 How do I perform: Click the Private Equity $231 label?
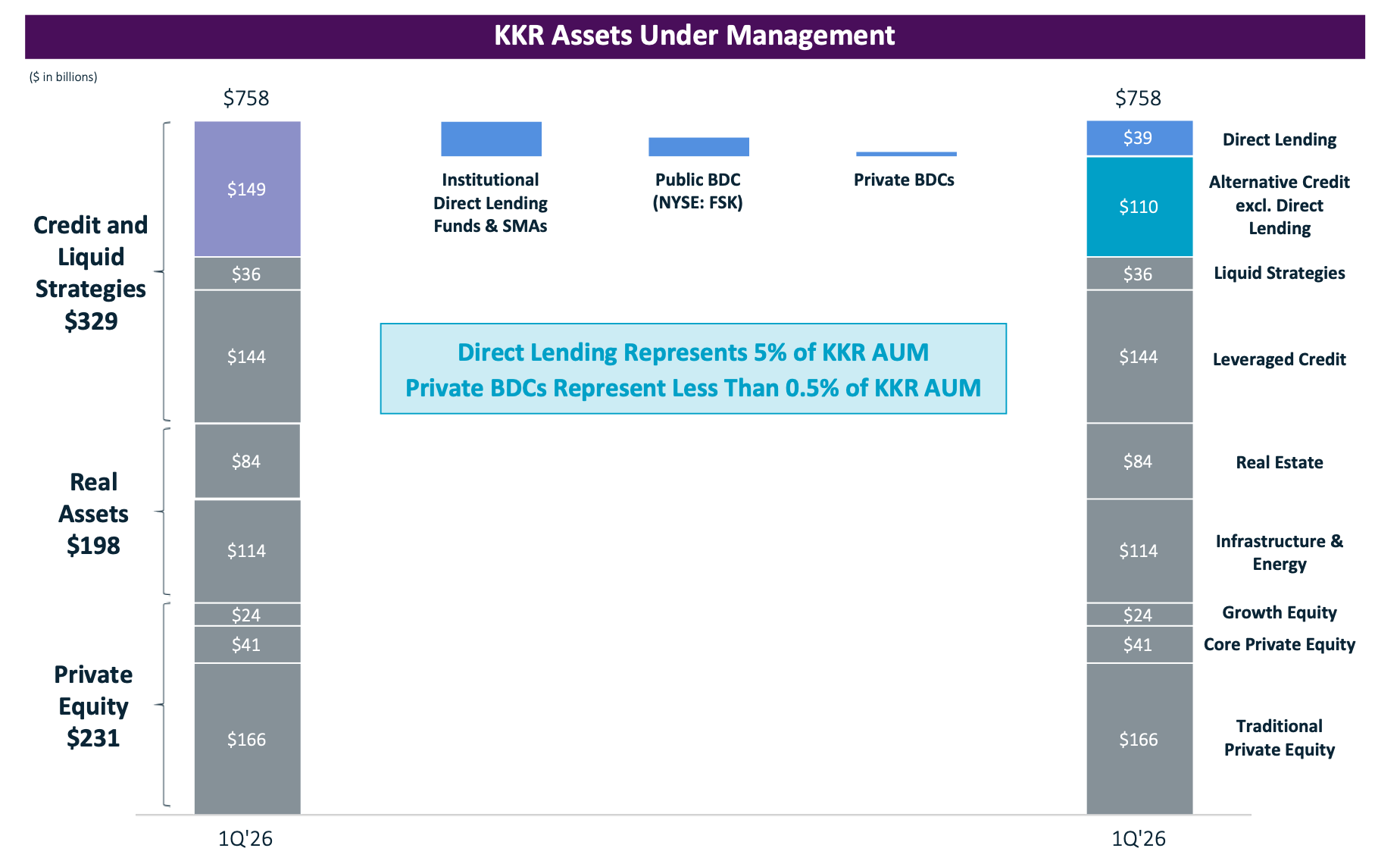[93, 706]
